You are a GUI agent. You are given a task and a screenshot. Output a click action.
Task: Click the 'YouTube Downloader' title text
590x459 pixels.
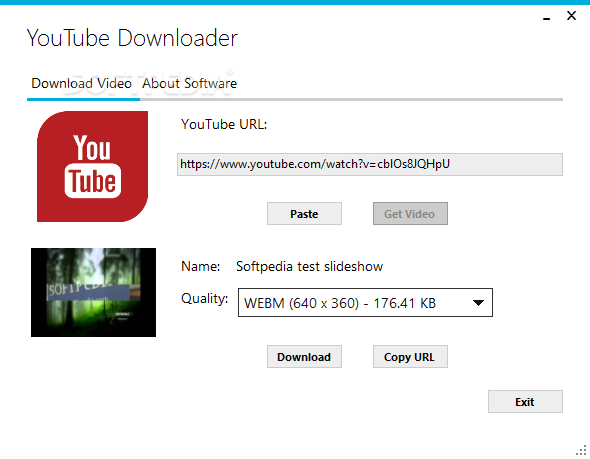click(132, 38)
